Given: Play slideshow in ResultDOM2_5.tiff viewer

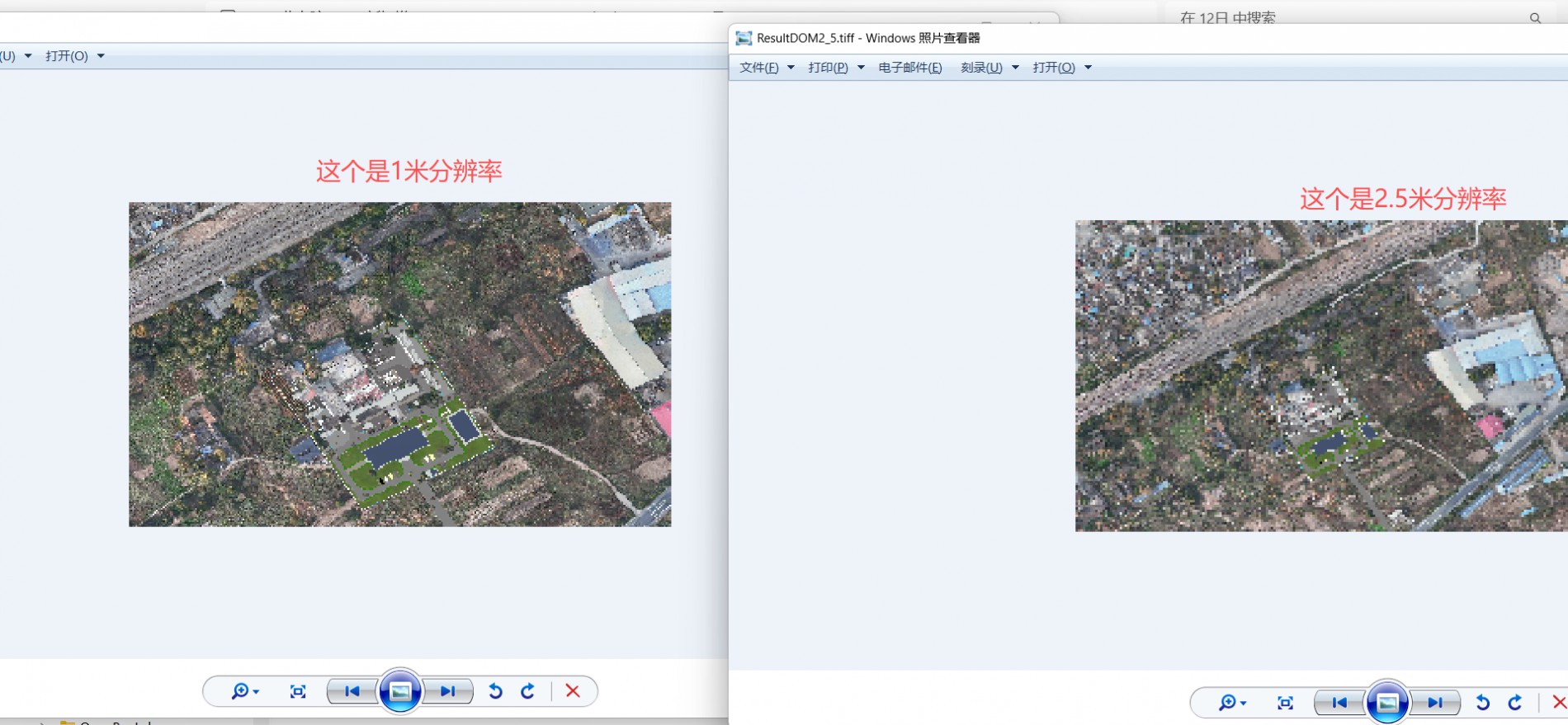Looking at the screenshot, I should [x=1387, y=703].
